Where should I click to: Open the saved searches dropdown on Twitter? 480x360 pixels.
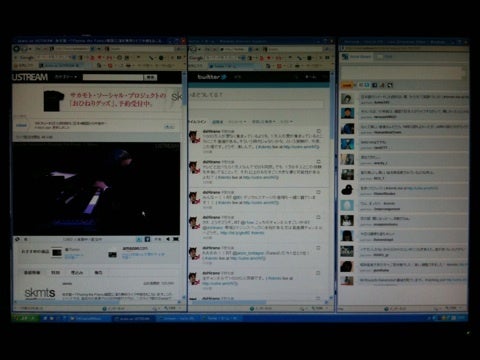[264, 122]
